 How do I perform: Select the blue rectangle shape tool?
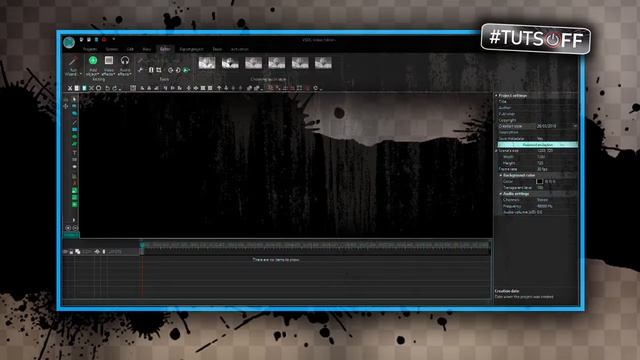click(x=74, y=129)
